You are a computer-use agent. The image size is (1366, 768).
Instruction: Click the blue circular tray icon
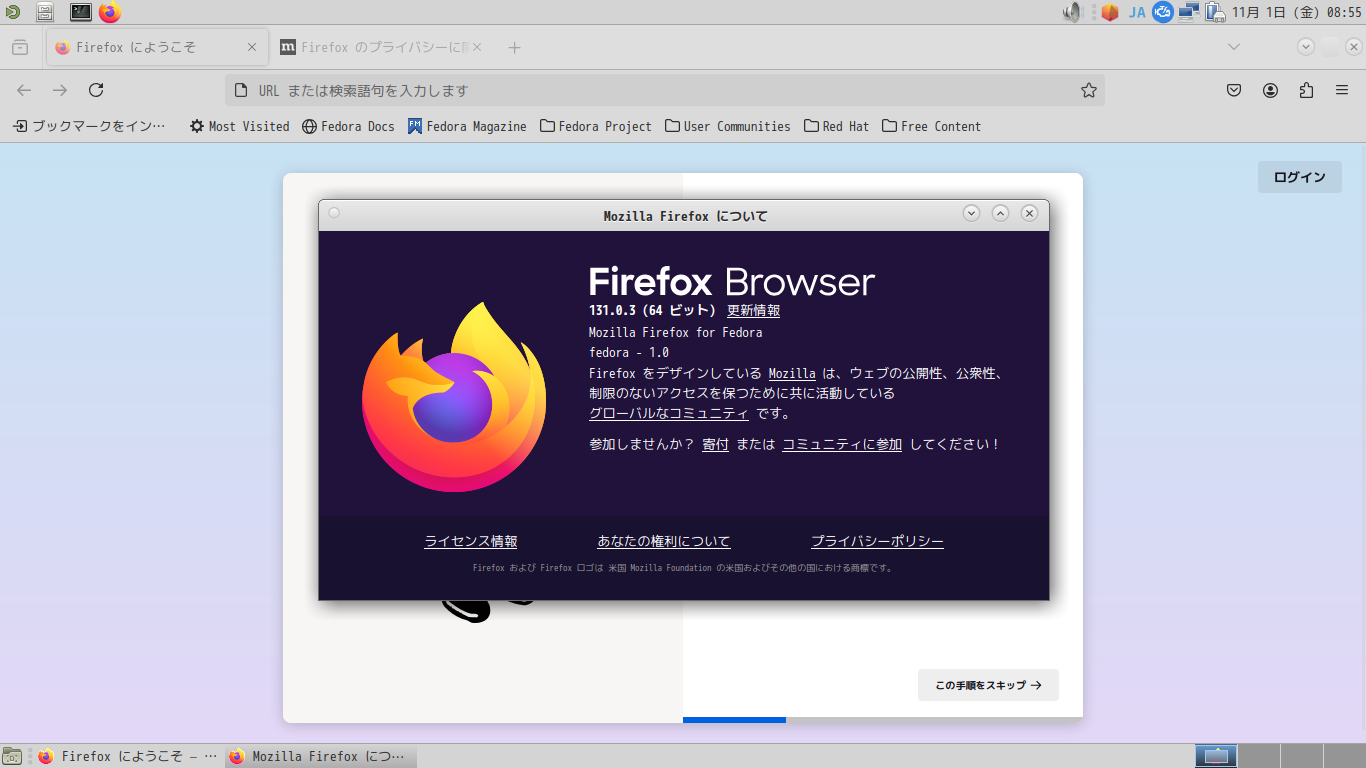pos(1162,12)
